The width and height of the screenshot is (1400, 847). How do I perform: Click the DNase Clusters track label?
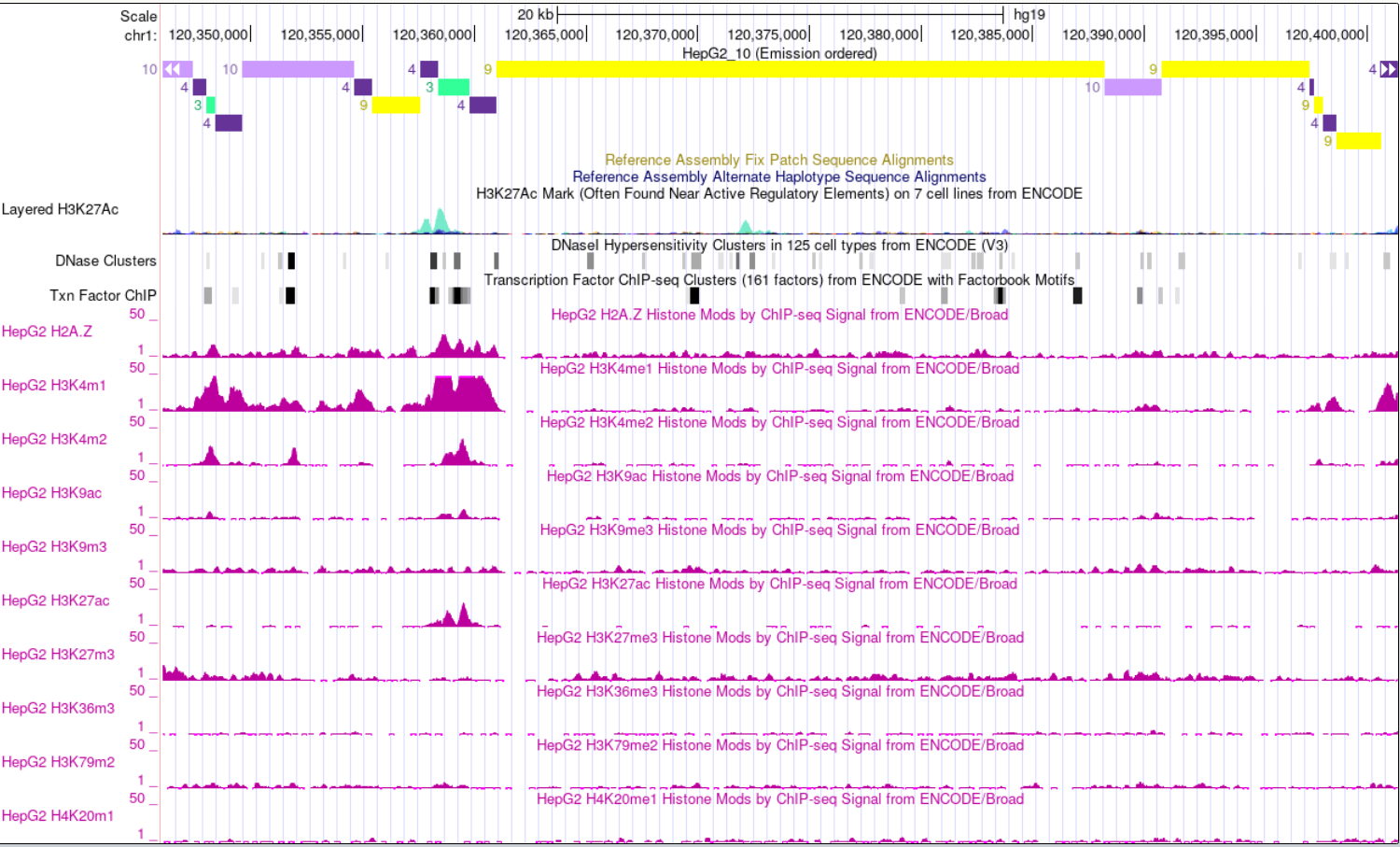(105, 261)
